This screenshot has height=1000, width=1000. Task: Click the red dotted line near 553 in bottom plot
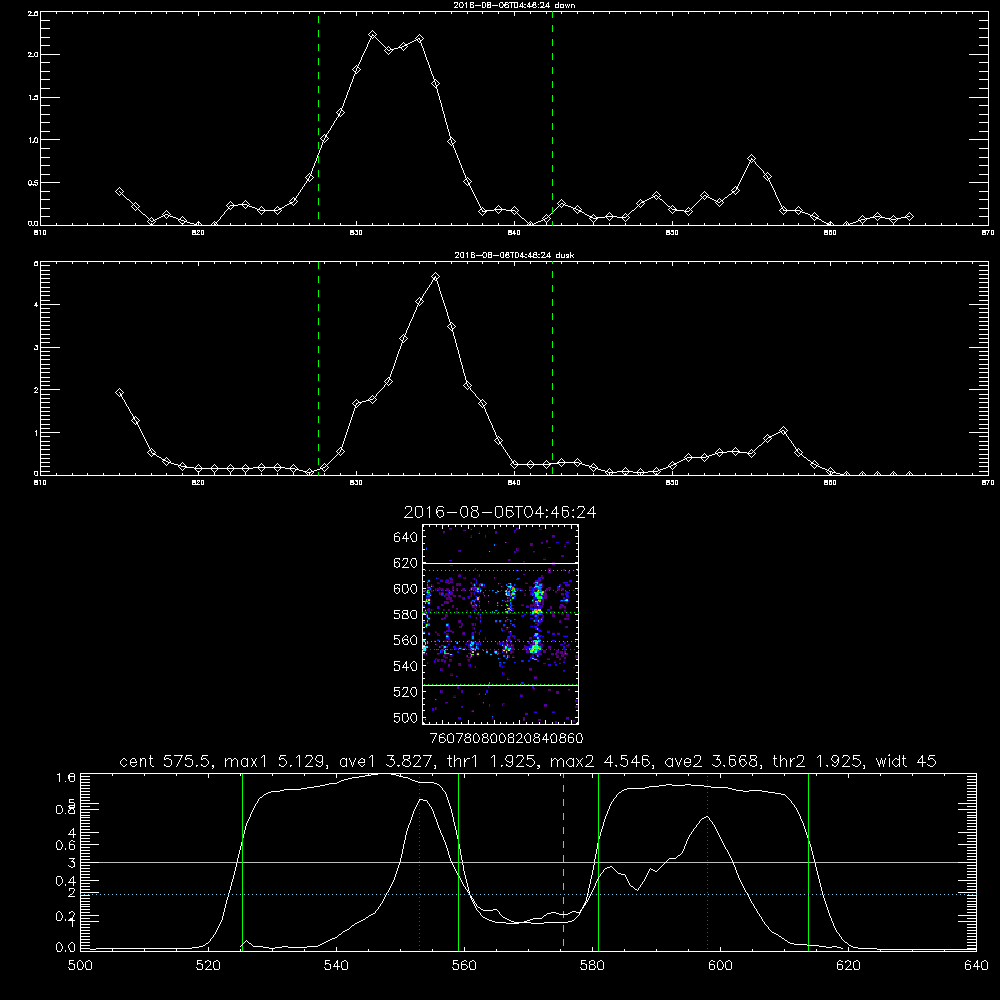(x=419, y=861)
